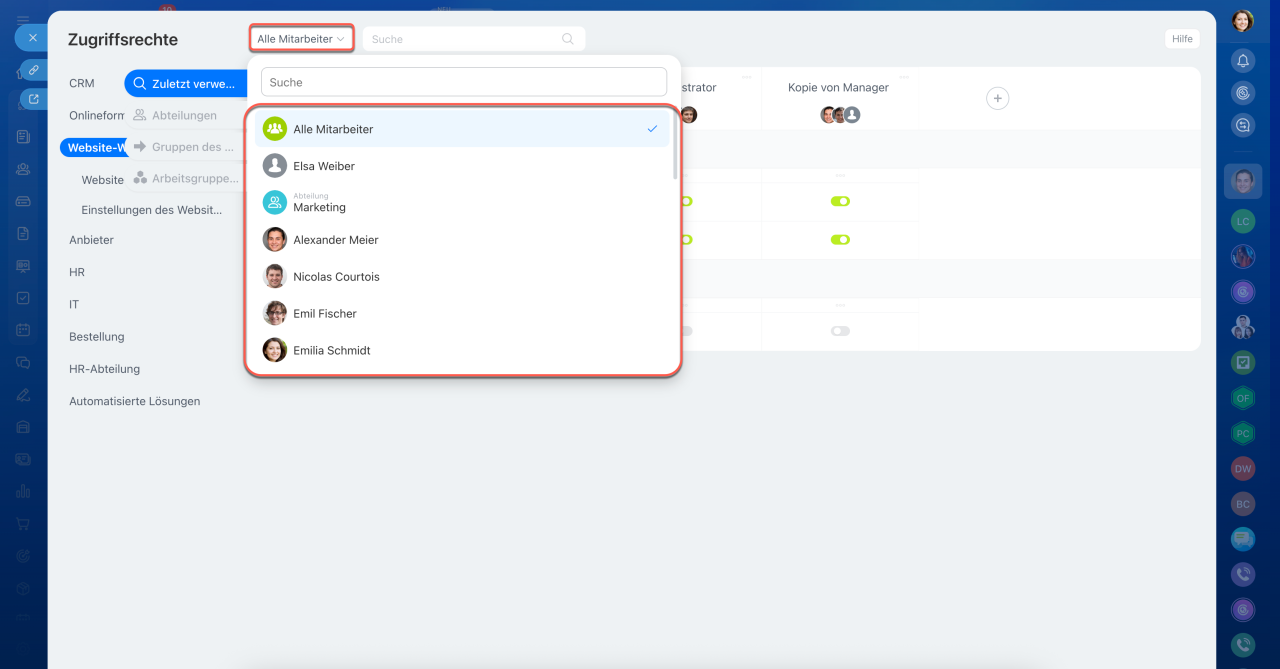Click the member avatars under Kopie von Manager
The height and width of the screenshot is (669, 1280).
(840, 115)
